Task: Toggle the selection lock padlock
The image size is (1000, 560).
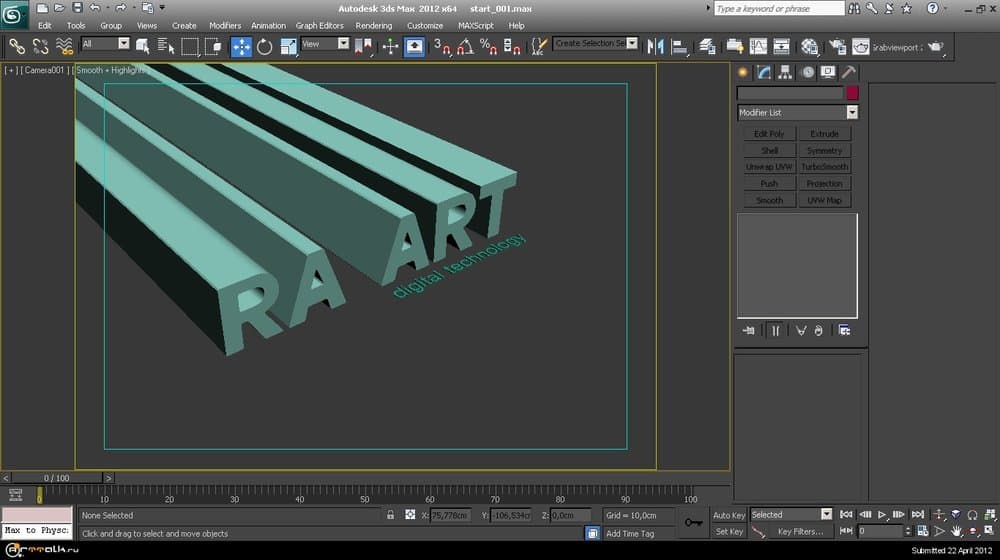Action: [390, 515]
